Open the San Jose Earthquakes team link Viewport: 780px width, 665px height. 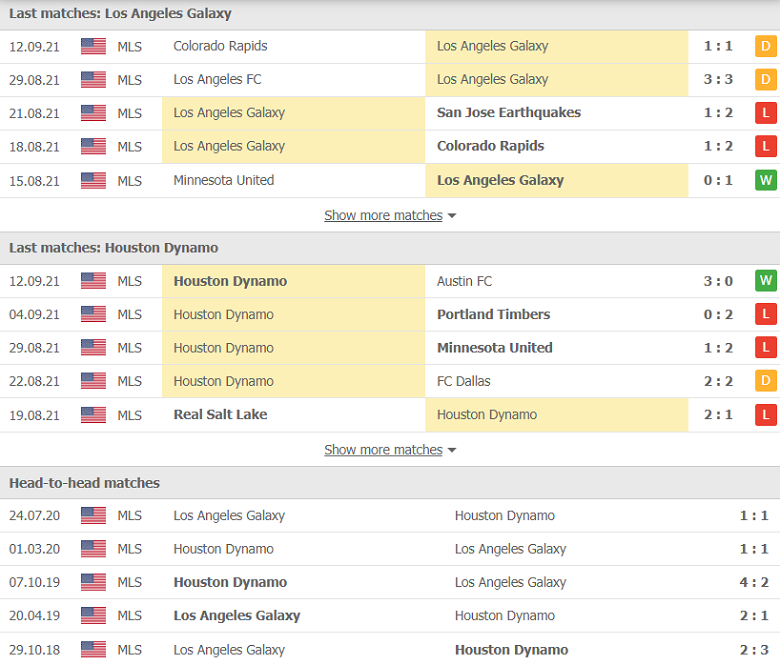click(509, 113)
